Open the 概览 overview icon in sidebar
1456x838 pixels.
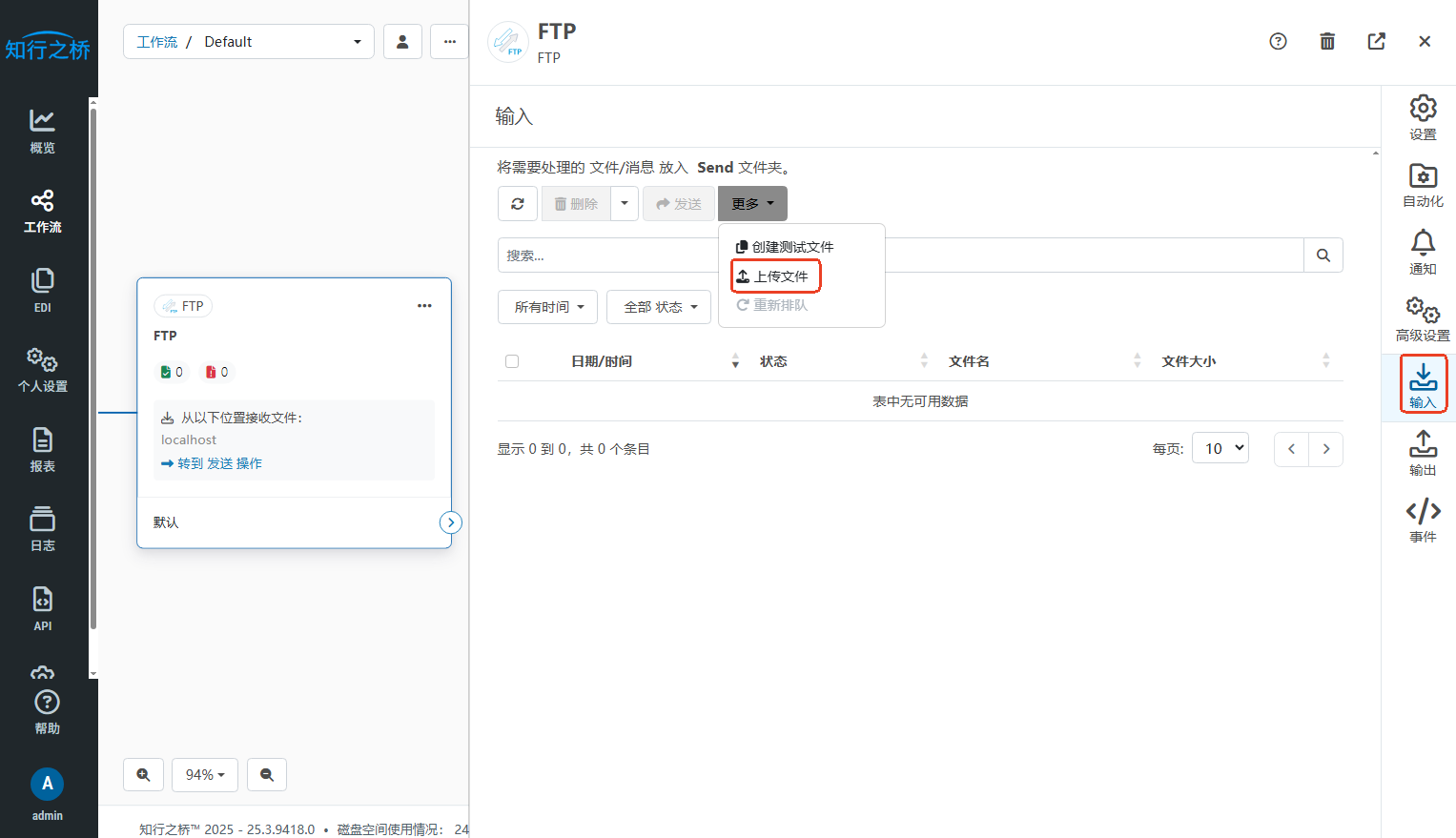tap(42, 131)
